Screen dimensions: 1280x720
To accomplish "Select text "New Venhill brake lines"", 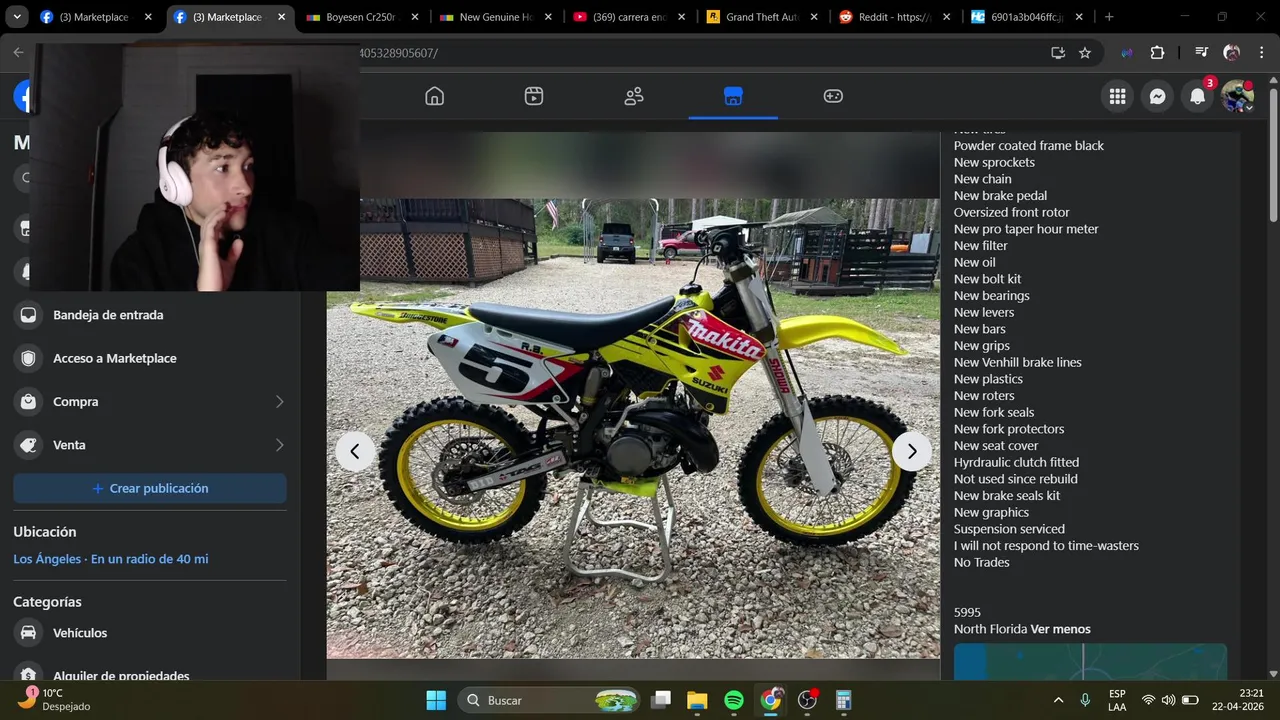I will click(x=1017, y=362).
